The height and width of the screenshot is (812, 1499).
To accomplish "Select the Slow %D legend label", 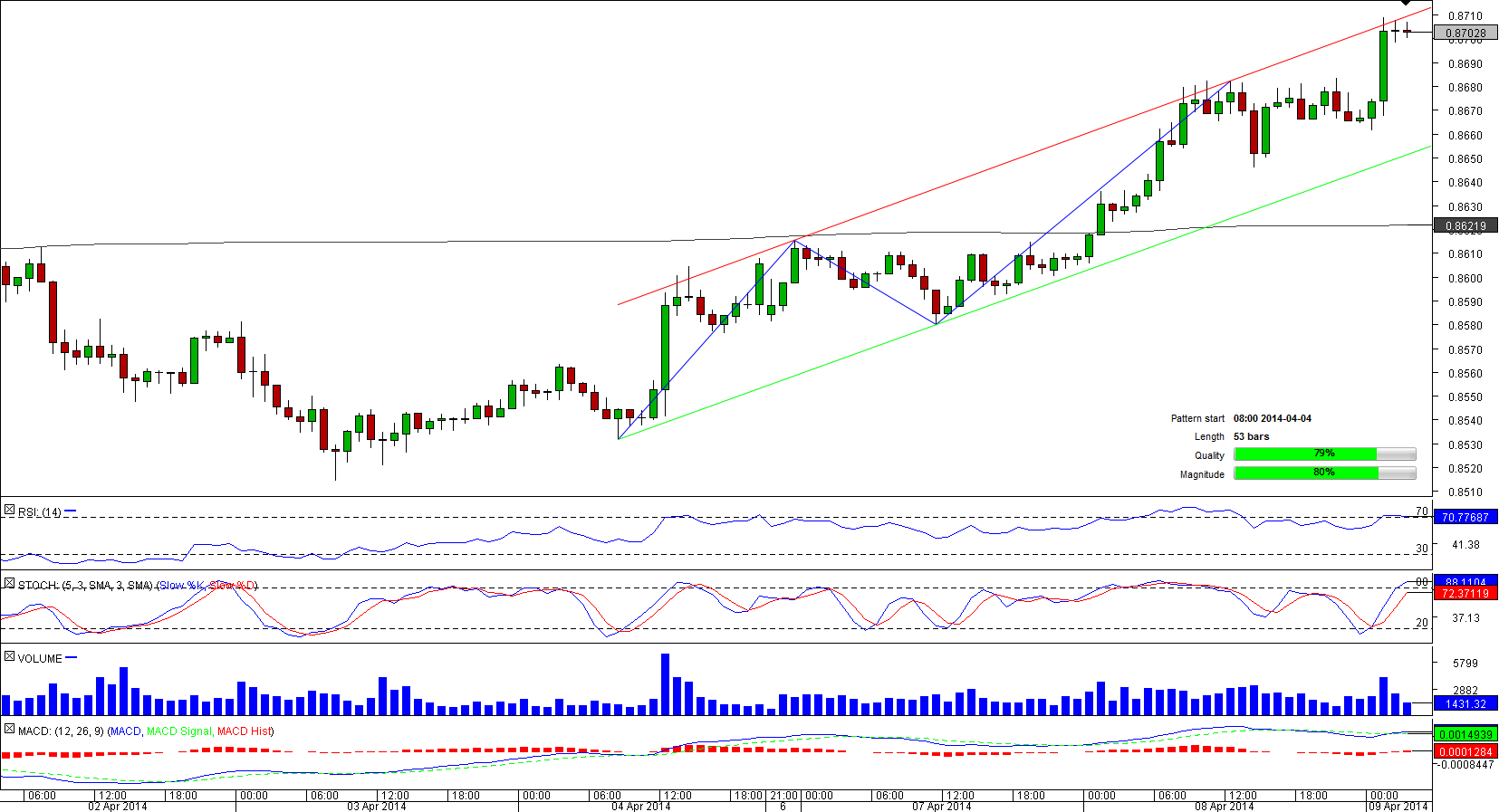I will click(232, 586).
